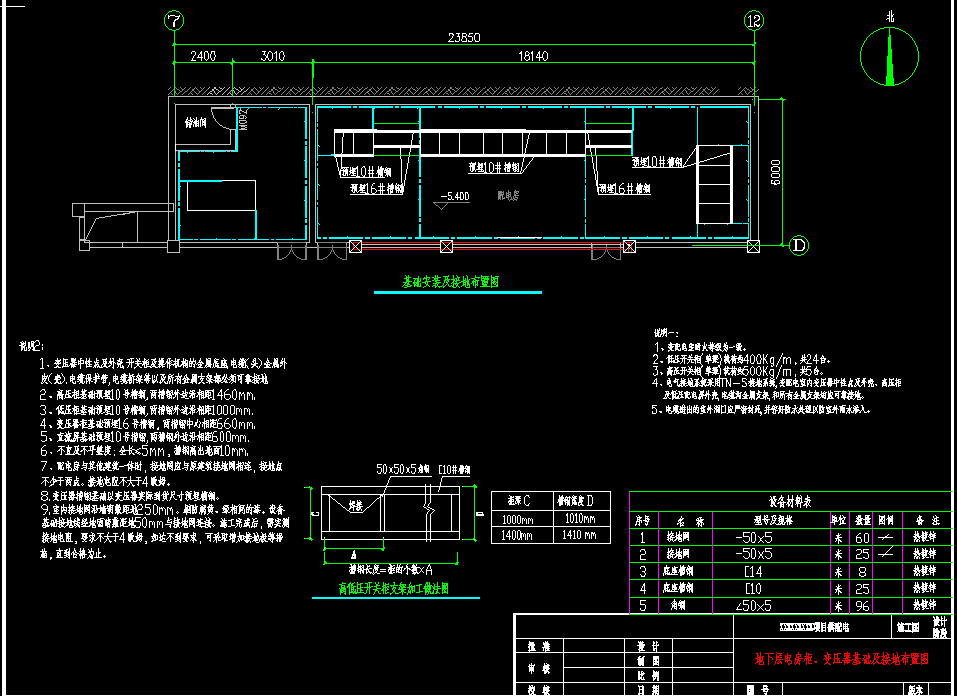Screen dimensions: 957x696
Task: Select the vertical 6000 dimension text
Action: point(775,171)
